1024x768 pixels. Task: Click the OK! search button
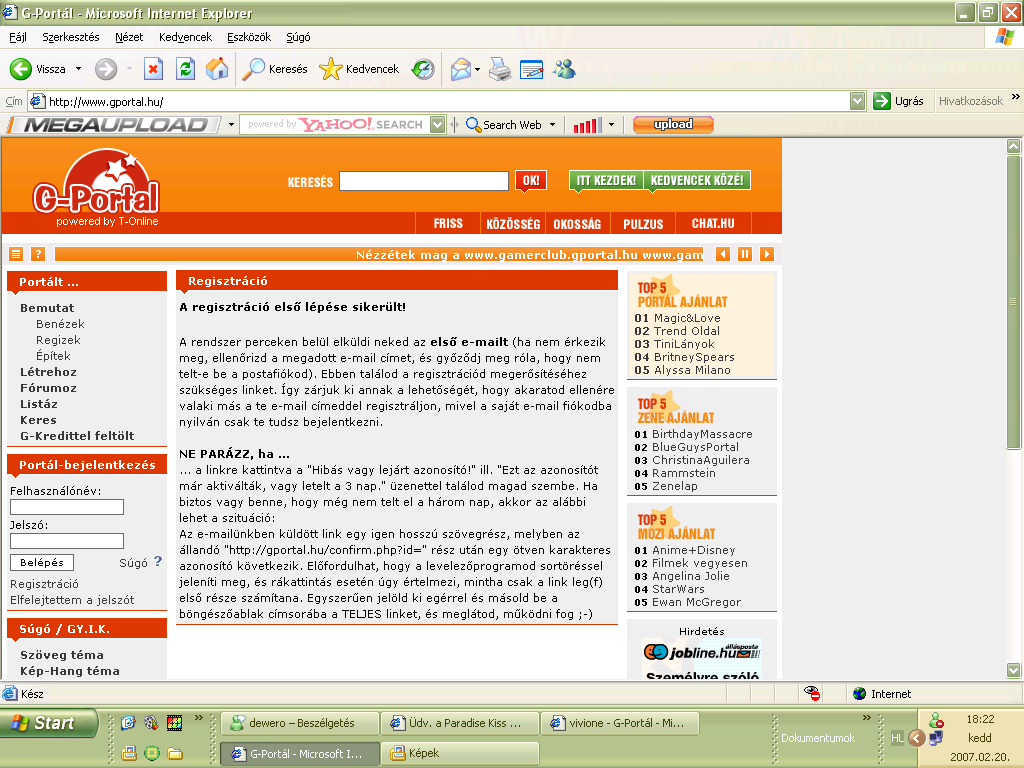tap(531, 180)
